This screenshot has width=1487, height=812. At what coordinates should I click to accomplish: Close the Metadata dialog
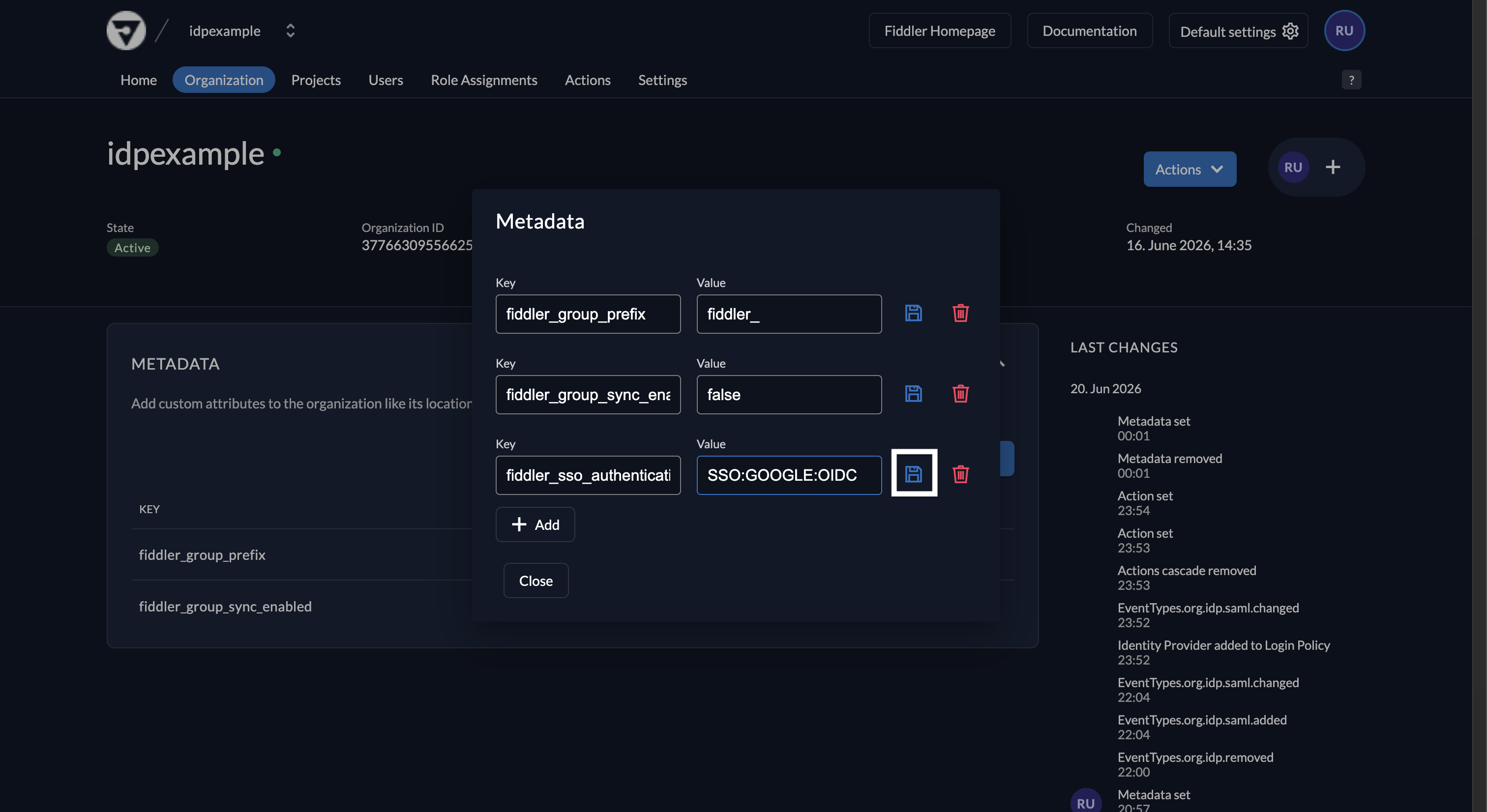(535, 580)
